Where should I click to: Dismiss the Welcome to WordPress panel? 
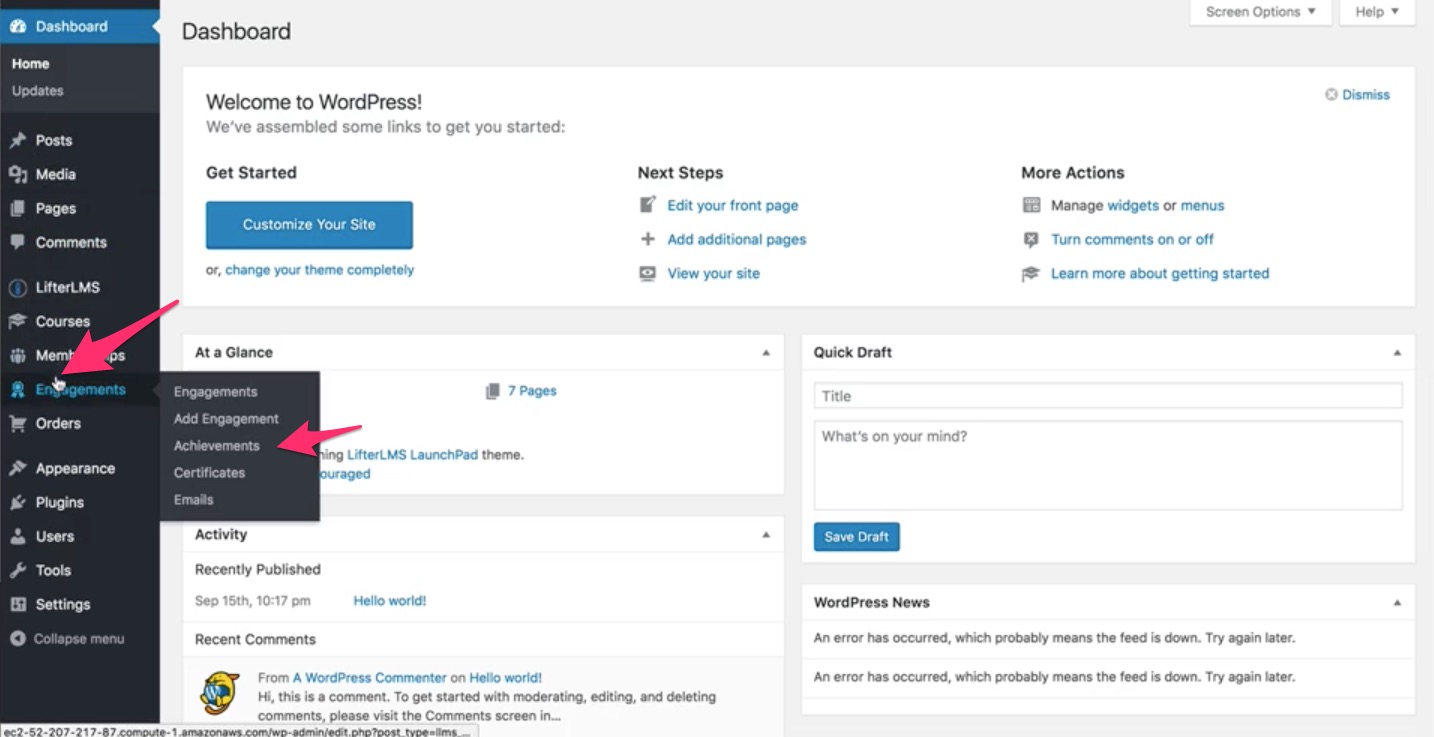click(x=1357, y=95)
